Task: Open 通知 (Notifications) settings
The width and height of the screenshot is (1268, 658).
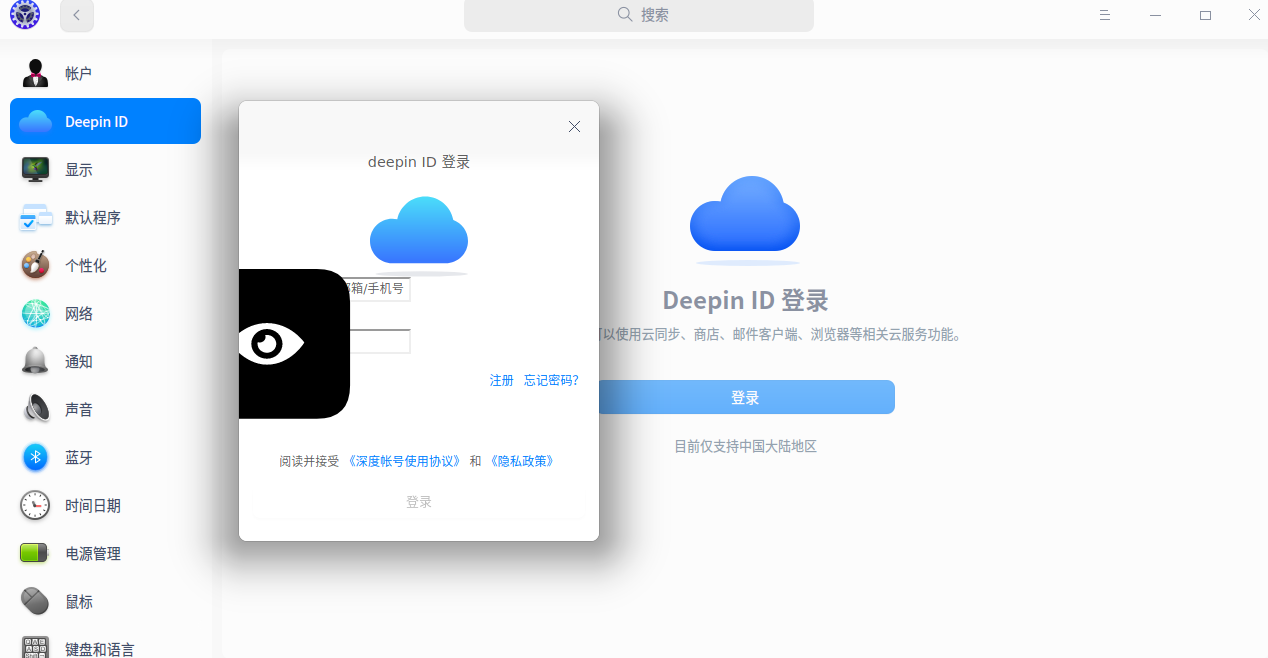Action: (x=35, y=361)
